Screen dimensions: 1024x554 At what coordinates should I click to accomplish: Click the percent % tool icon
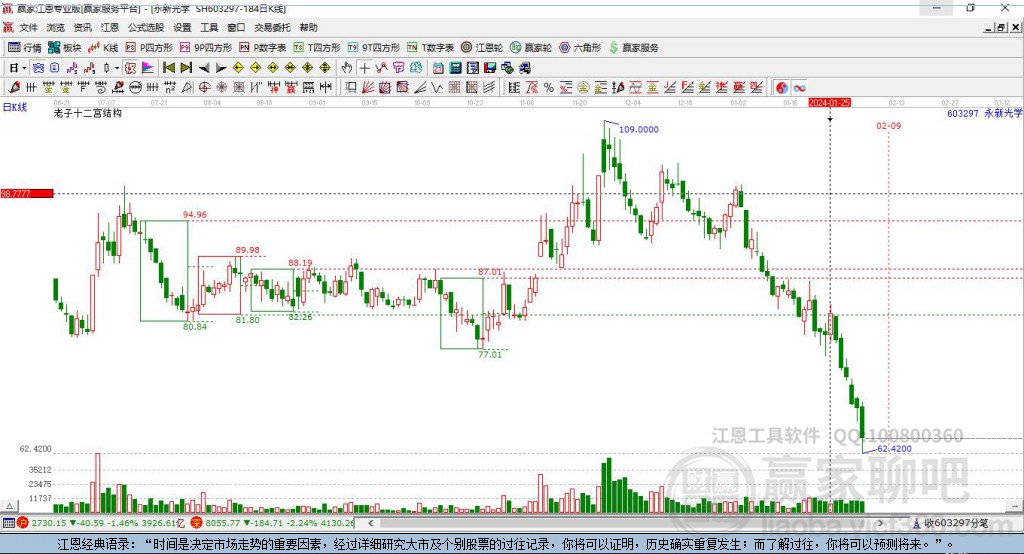coord(549,88)
